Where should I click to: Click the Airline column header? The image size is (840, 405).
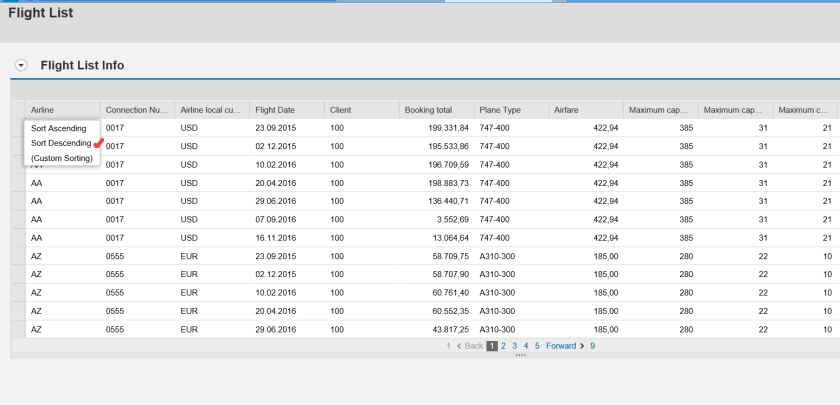(x=45, y=108)
